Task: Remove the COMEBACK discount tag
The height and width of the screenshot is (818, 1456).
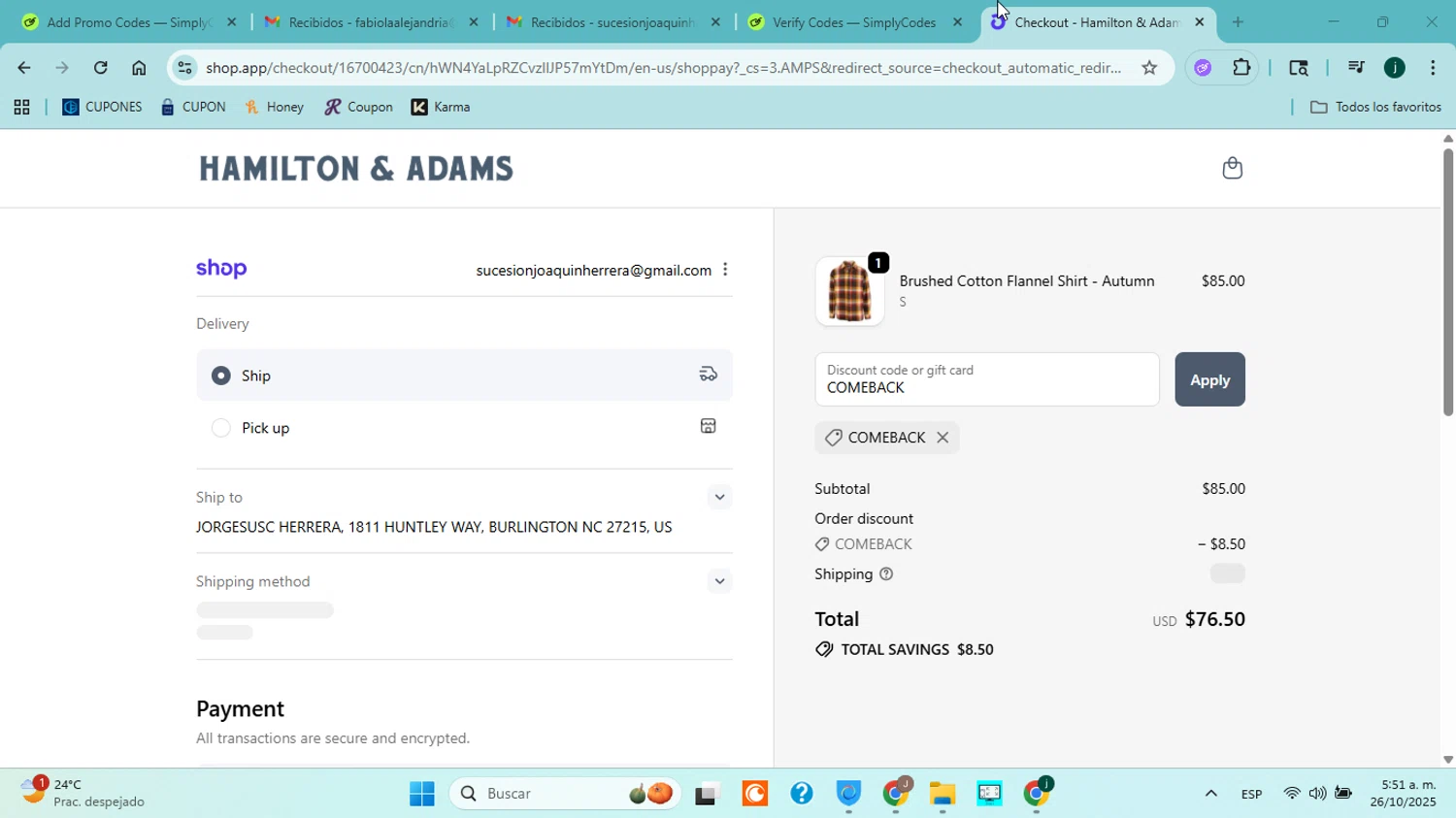Action: click(x=943, y=438)
